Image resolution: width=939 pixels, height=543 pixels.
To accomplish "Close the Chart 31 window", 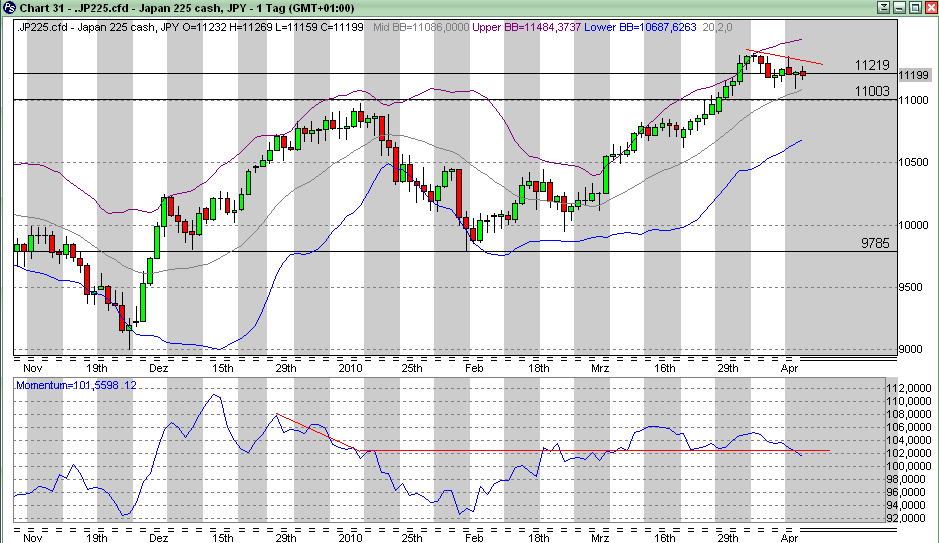I will click(x=931, y=7).
